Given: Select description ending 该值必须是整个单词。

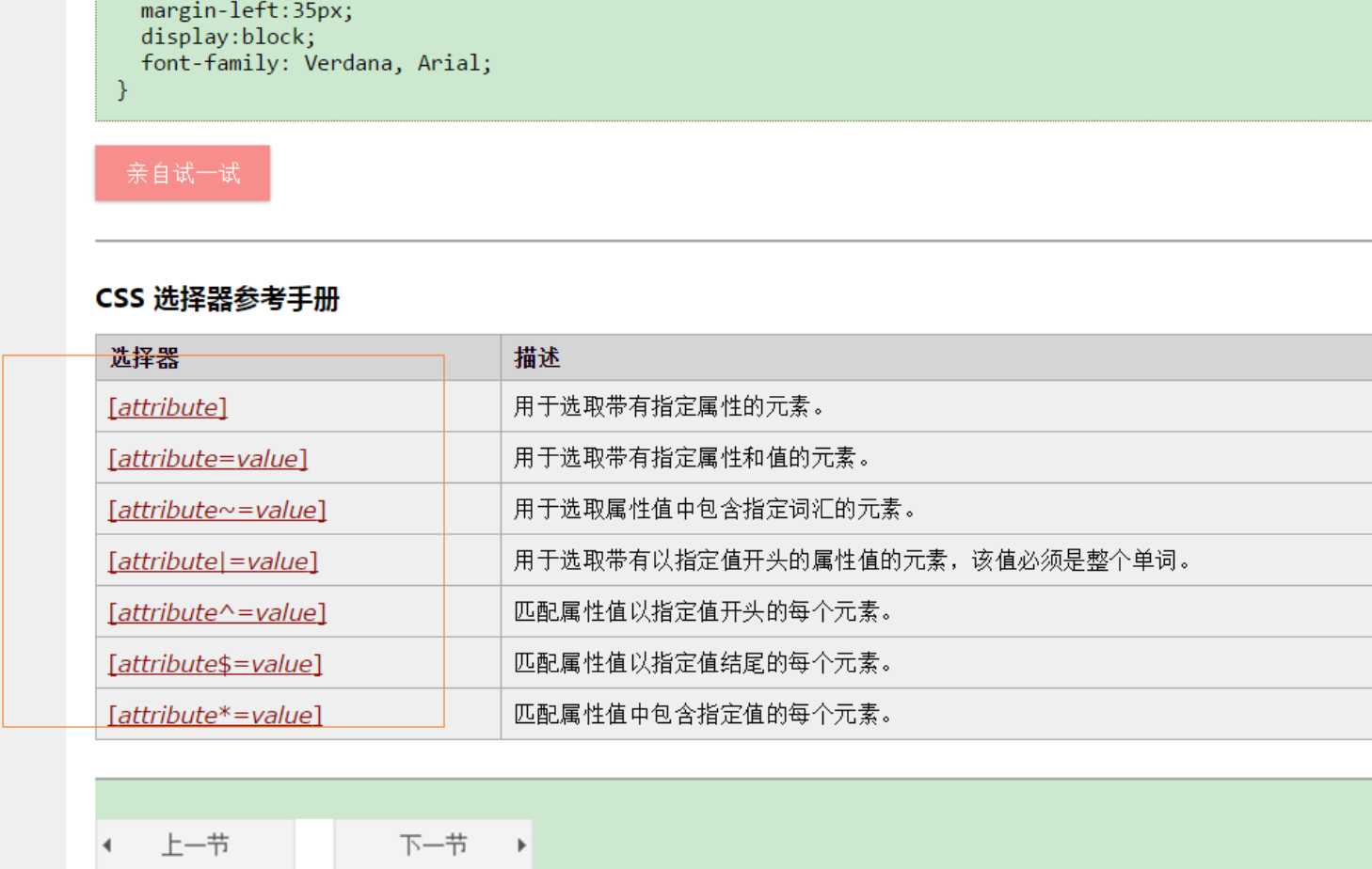Looking at the screenshot, I should (x=854, y=561).
